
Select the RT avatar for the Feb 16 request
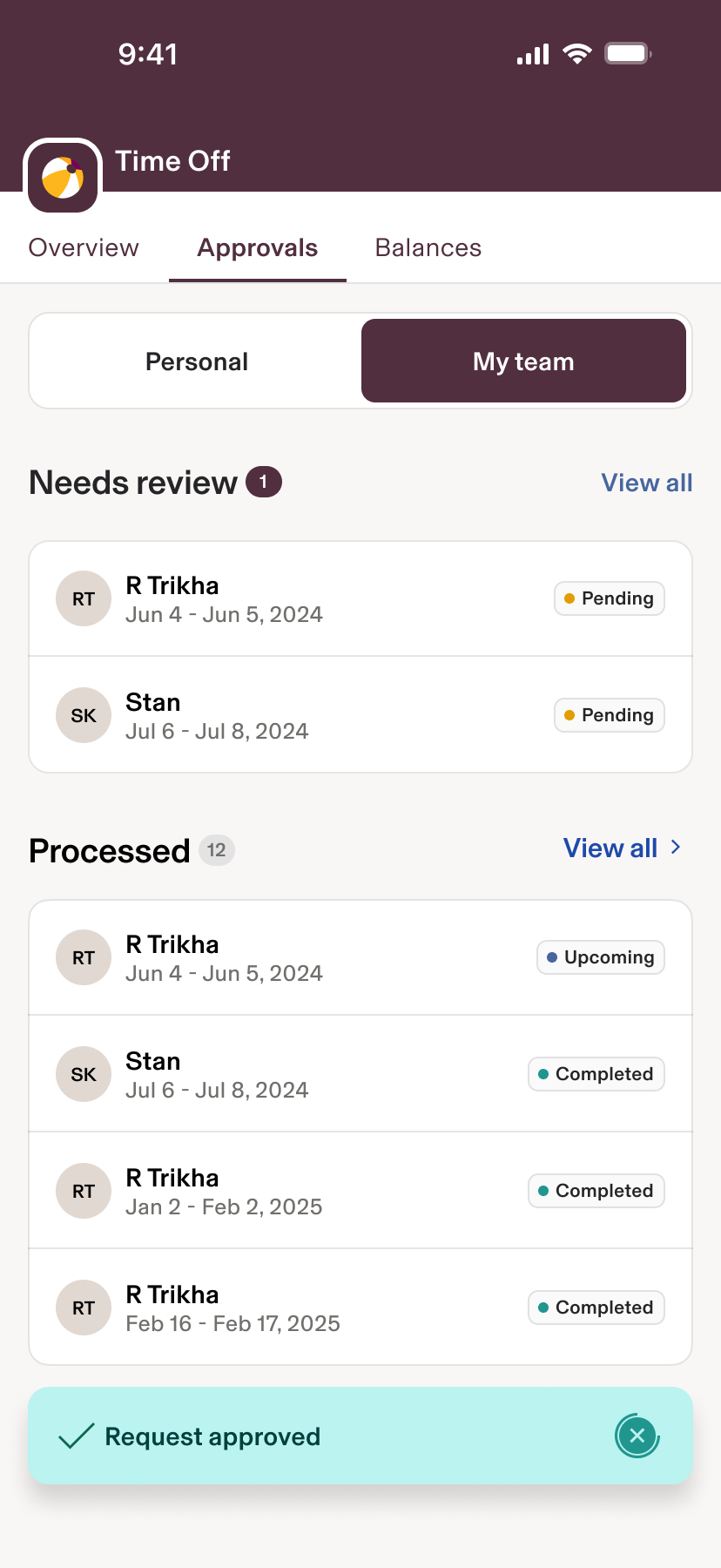click(x=84, y=1308)
